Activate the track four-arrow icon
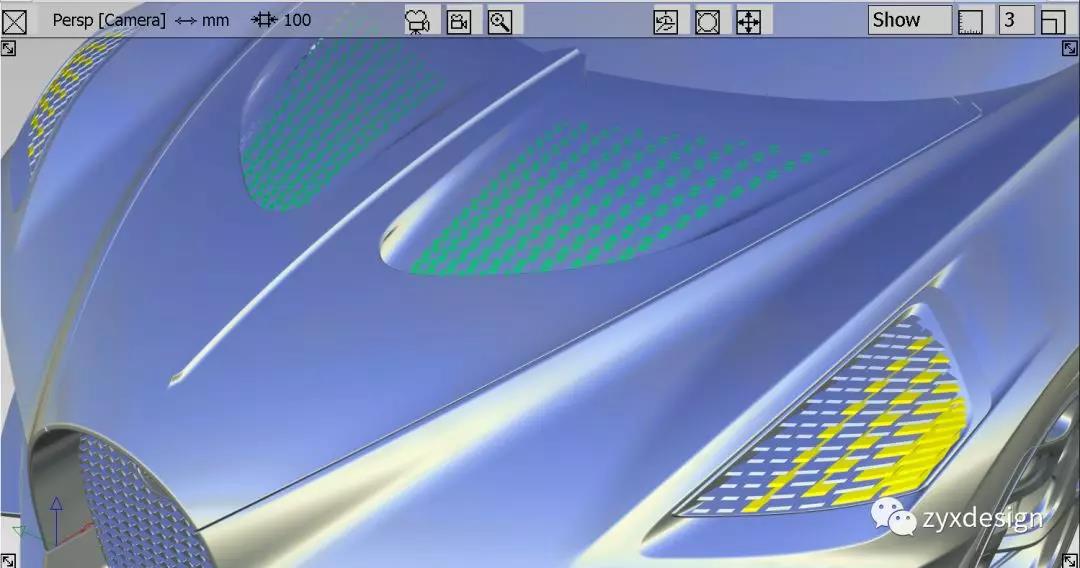Screen dimensions: 1080x568 pos(749,21)
